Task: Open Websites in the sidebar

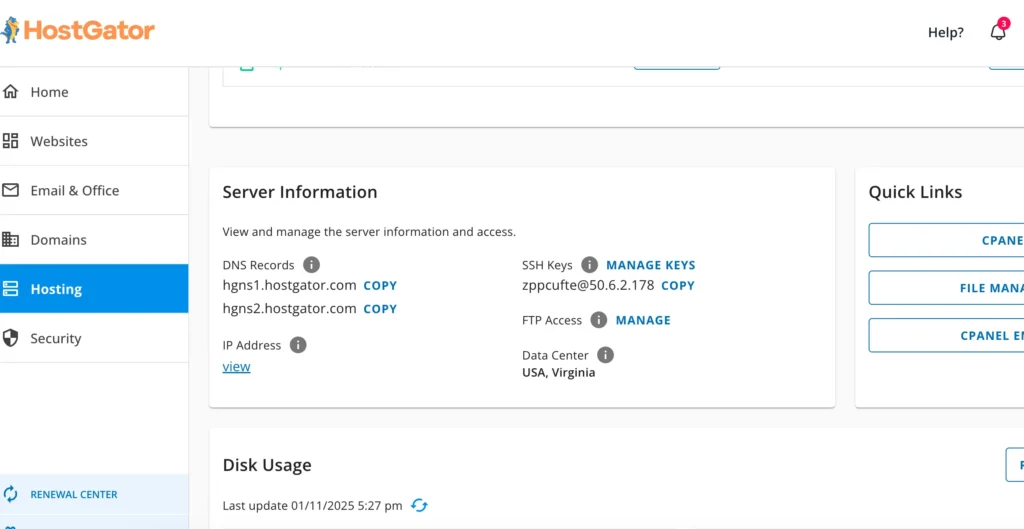Action: pos(59,141)
